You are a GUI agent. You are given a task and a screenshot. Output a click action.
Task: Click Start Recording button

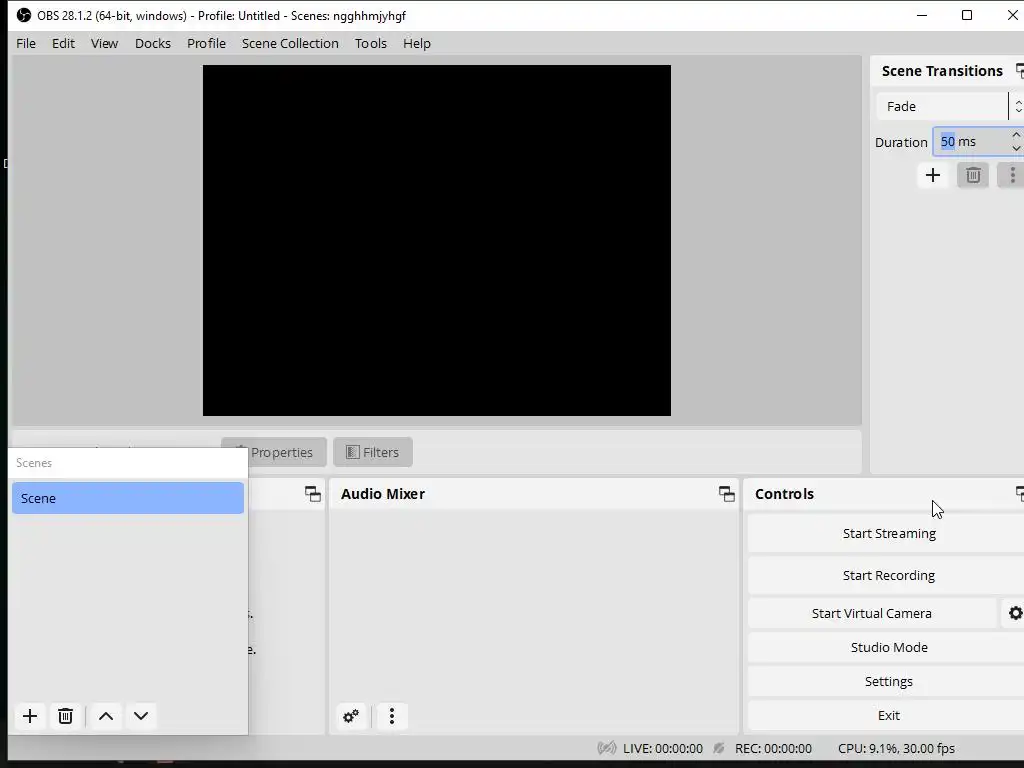tap(889, 575)
